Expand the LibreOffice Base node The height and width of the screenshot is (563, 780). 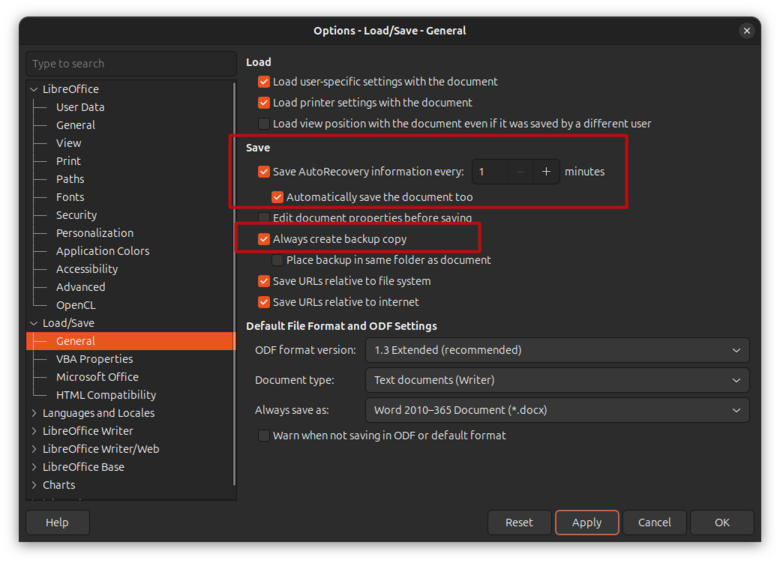tap(34, 467)
